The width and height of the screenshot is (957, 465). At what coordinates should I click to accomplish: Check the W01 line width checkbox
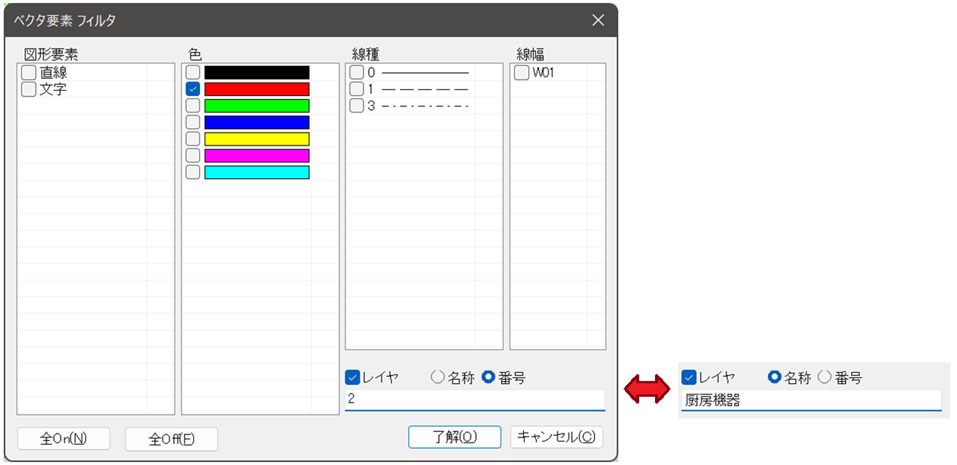tap(521, 73)
